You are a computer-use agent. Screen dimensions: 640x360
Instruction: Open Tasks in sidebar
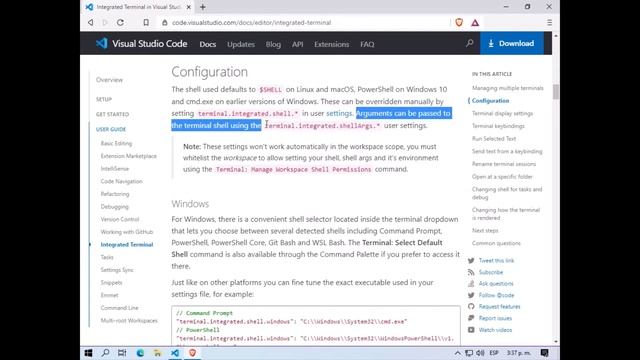tap(107, 257)
